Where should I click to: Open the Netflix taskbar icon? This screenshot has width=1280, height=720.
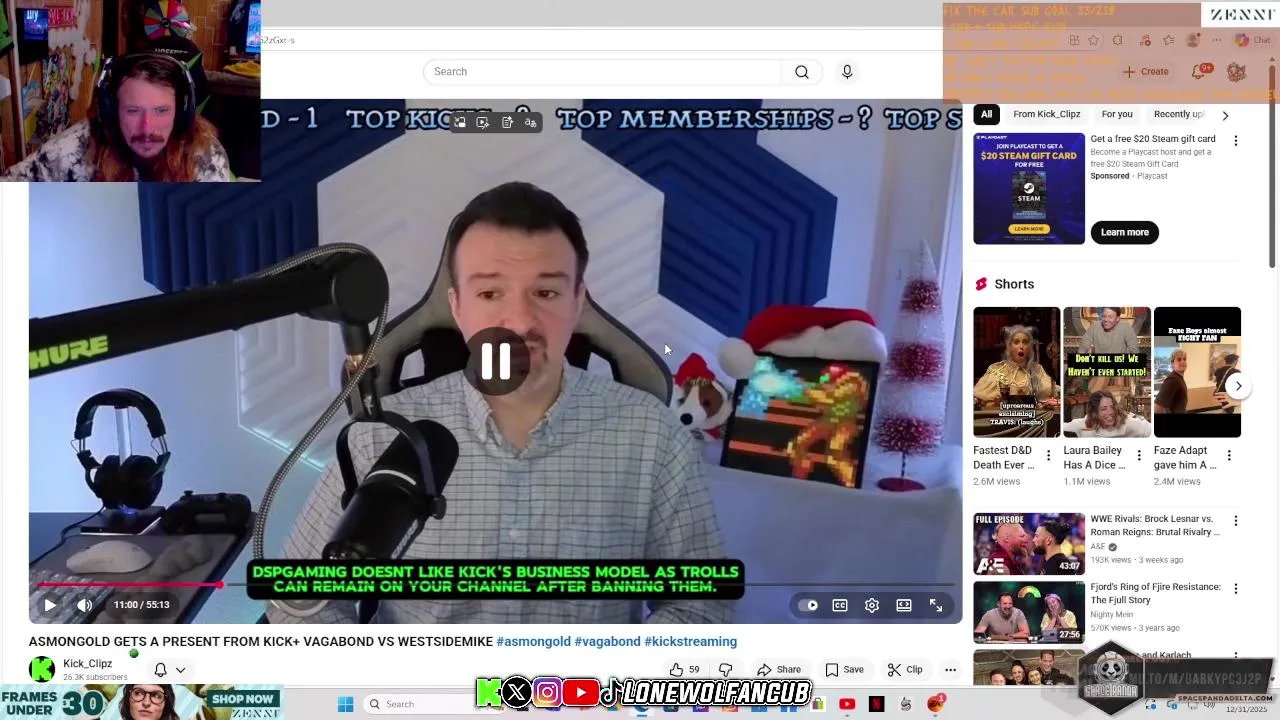click(x=876, y=704)
